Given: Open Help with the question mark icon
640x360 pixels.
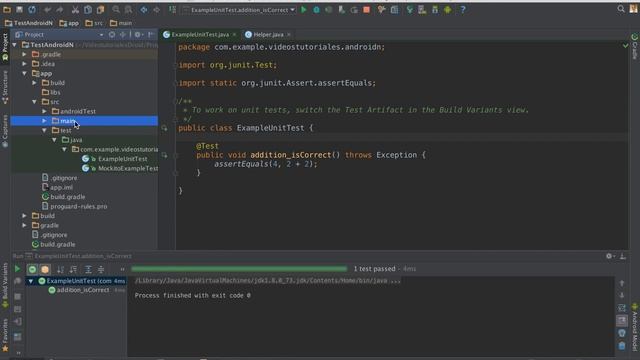Looking at the screenshot, I should pos(463,9).
